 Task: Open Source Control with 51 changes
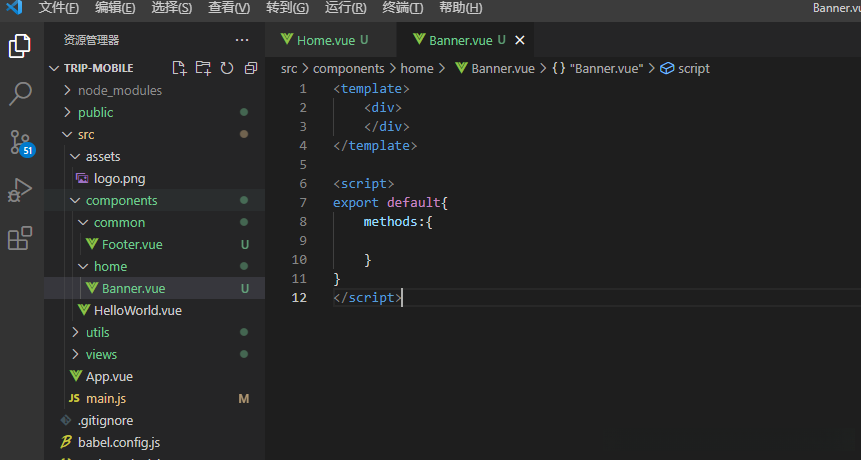tap(20, 142)
